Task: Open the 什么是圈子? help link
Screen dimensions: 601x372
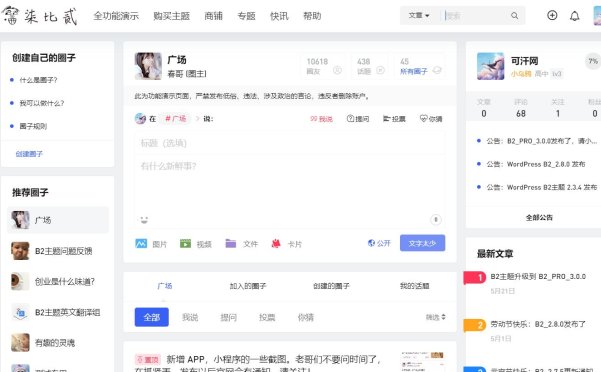Action: 38,80
